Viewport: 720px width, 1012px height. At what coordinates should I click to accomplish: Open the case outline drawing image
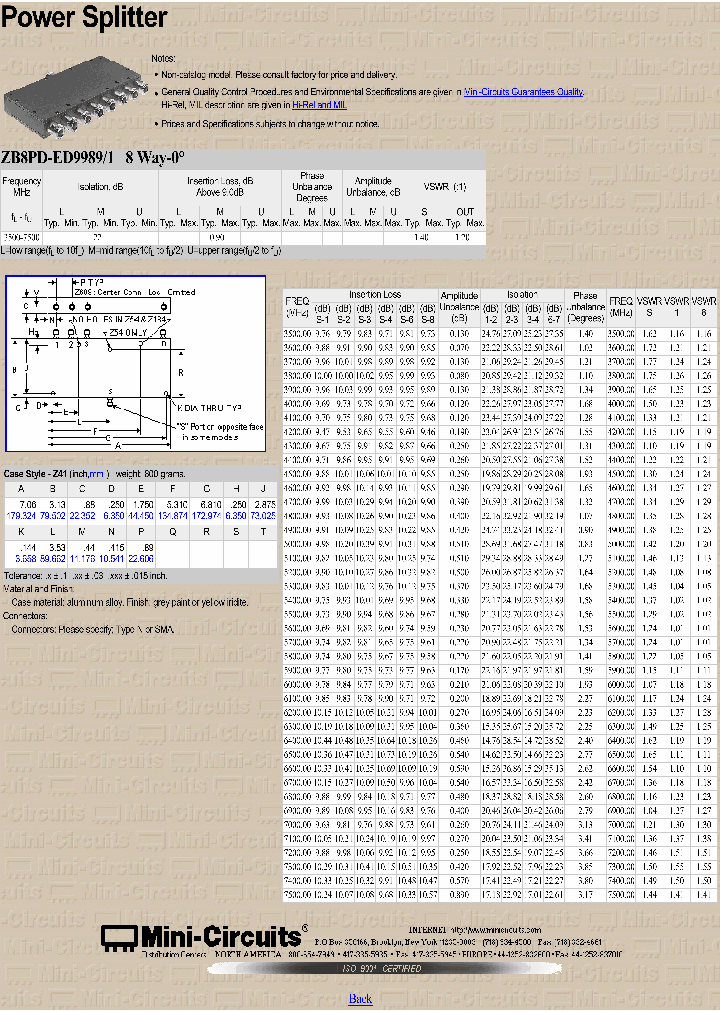pos(135,364)
